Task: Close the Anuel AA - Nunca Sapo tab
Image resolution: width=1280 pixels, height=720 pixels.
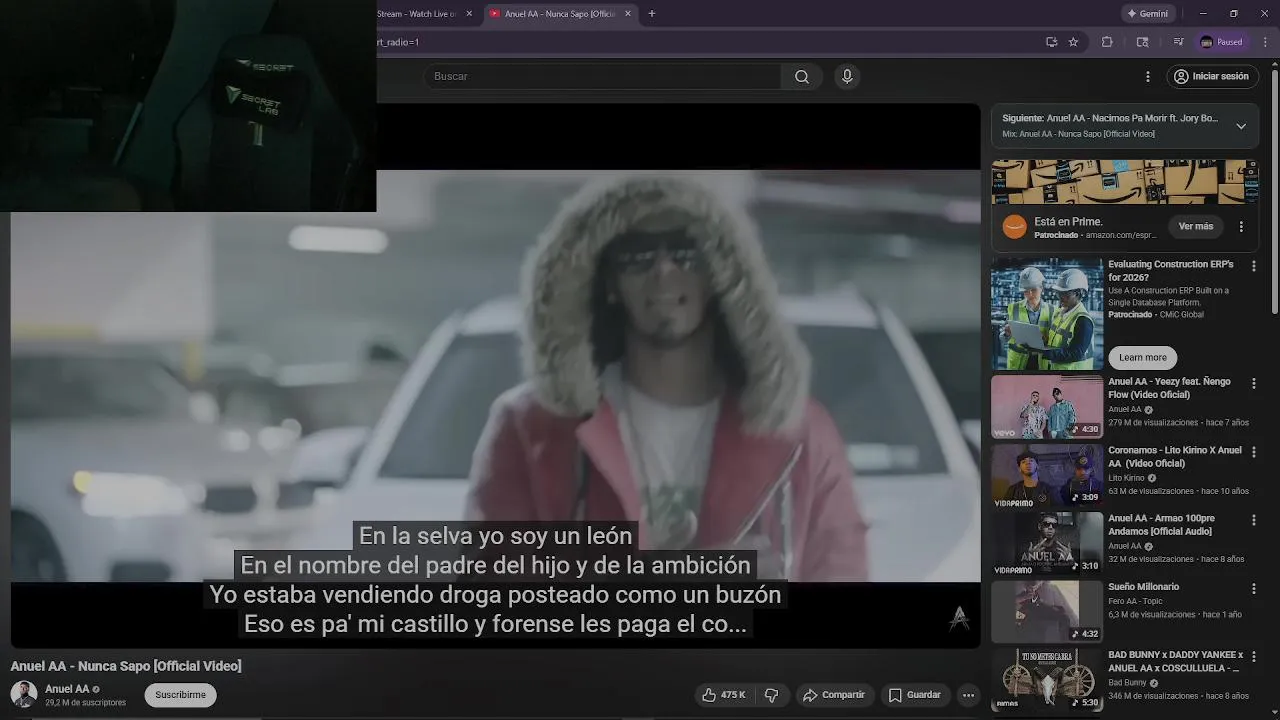Action: (628, 14)
